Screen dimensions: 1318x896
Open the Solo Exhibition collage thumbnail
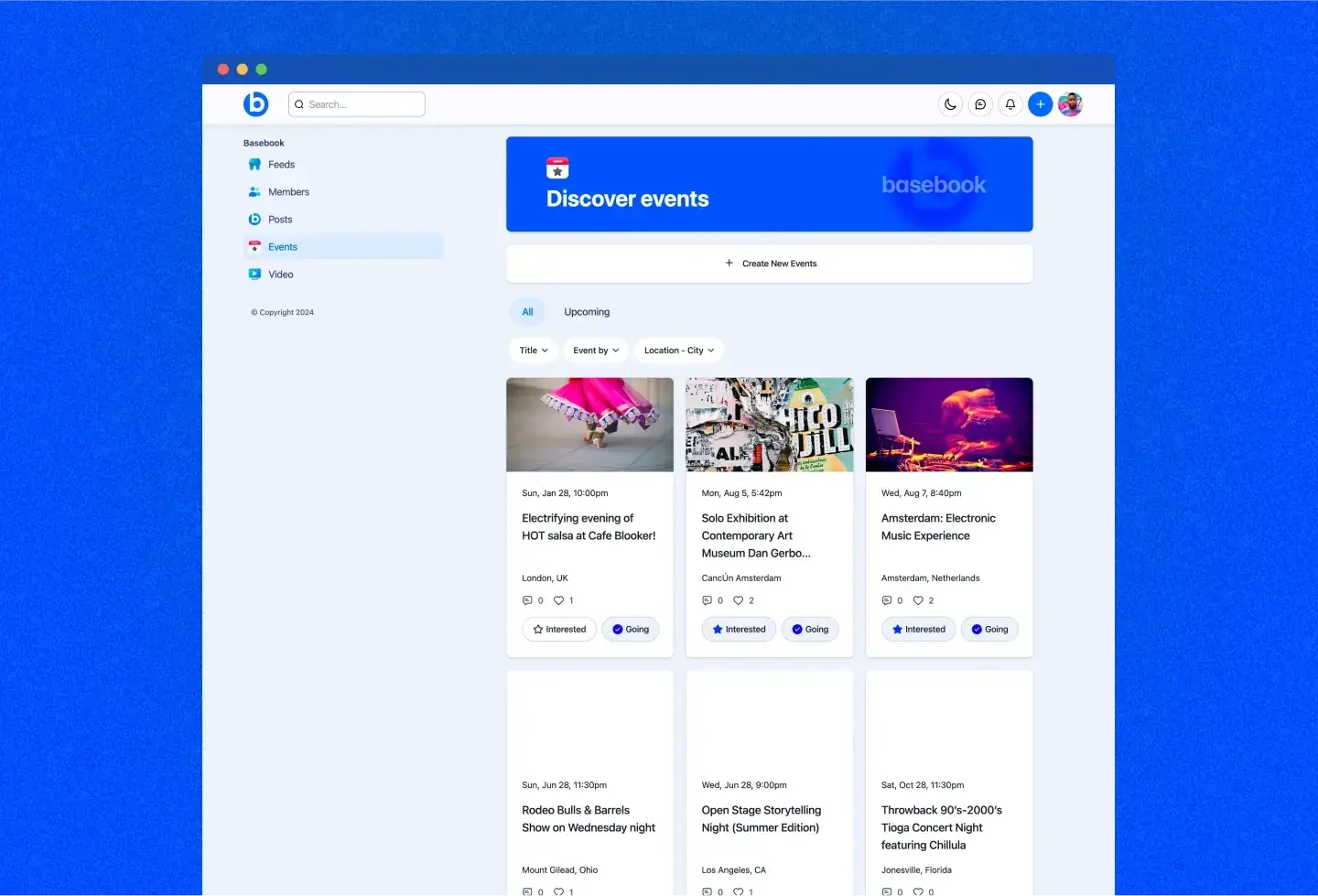(x=770, y=425)
